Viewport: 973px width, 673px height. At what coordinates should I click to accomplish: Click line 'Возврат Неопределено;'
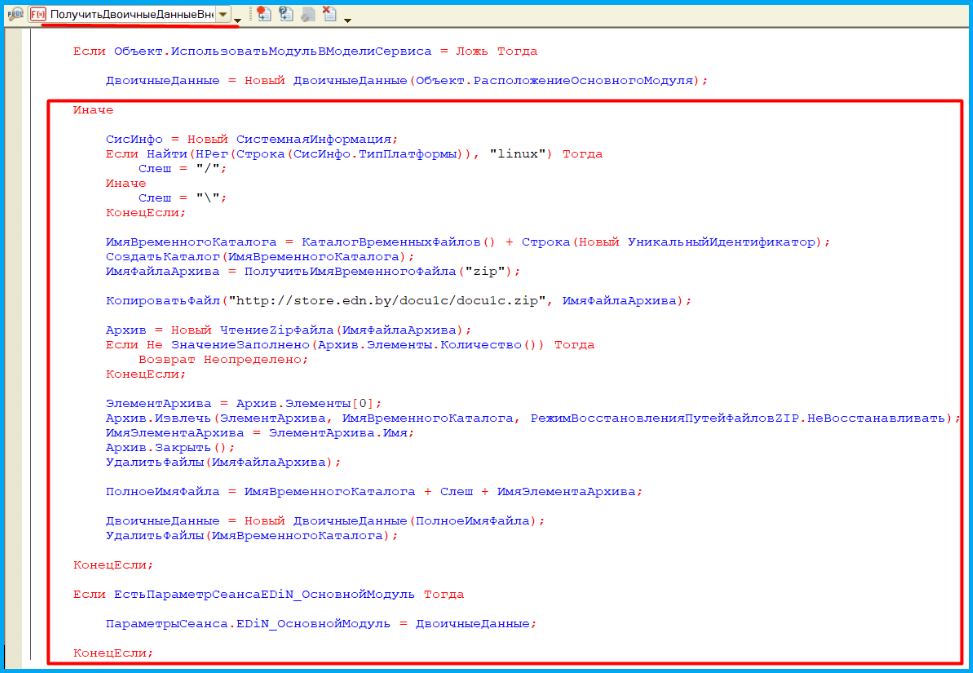pyautogui.click(x=223, y=360)
